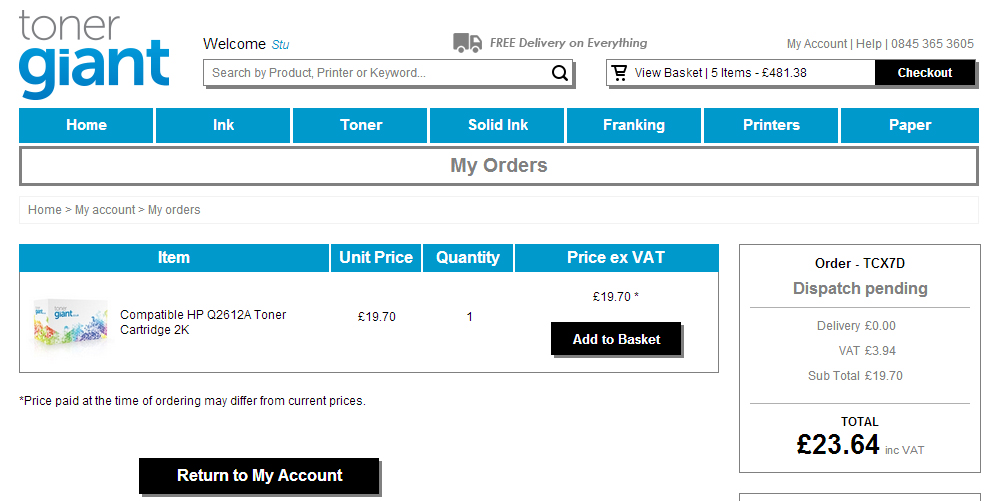This screenshot has height=501, width=1003.
Task: Open the toner cartridge product thumbnail
Action: tap(70, 322)
